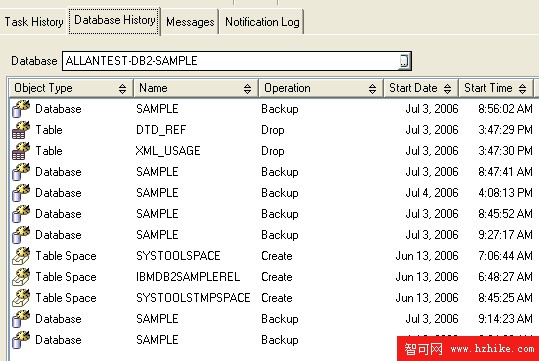
Task: Click the Jun 13, 2006 date in SYSTOOLSPACE row
Action: pyautogui.click(x=427, y=256)
